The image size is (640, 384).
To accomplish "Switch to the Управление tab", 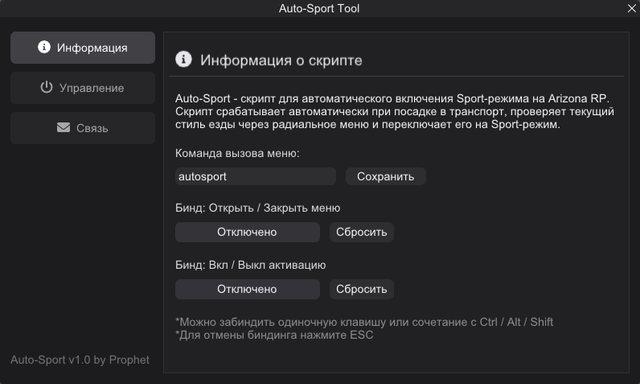I will pos(82,88).
